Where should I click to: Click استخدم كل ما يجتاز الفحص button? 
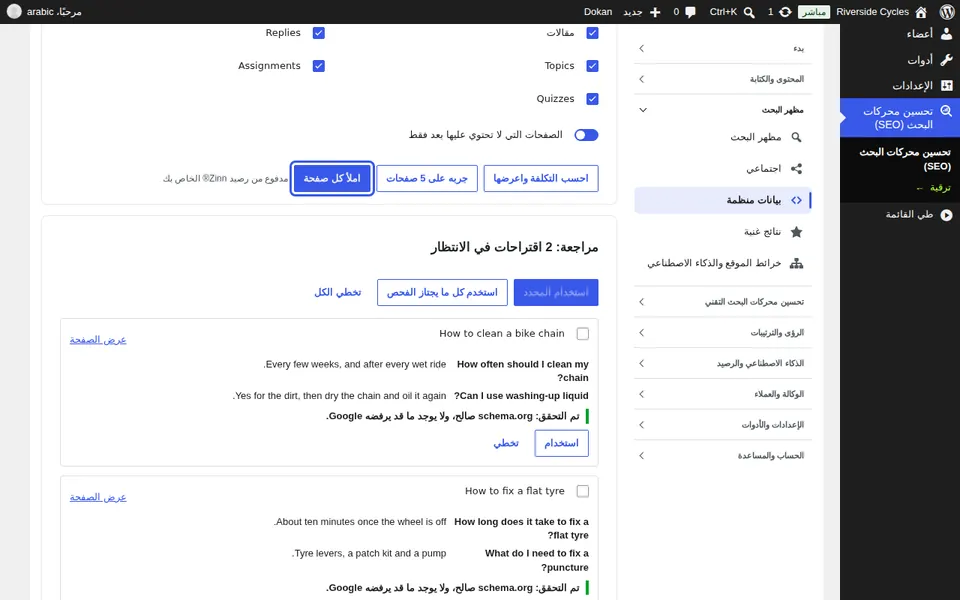point(442,293)
